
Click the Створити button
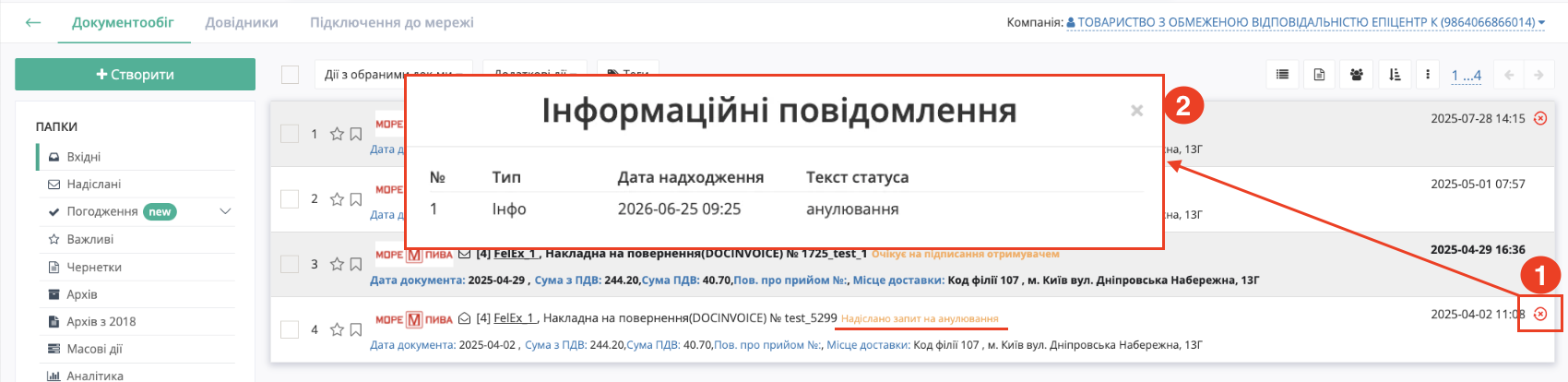135,74
